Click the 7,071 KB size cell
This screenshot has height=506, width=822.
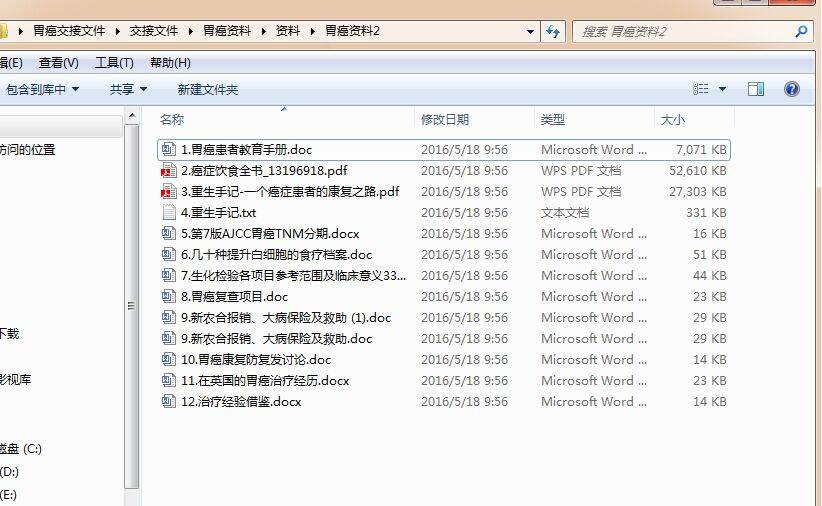click(x=701, y=149)
